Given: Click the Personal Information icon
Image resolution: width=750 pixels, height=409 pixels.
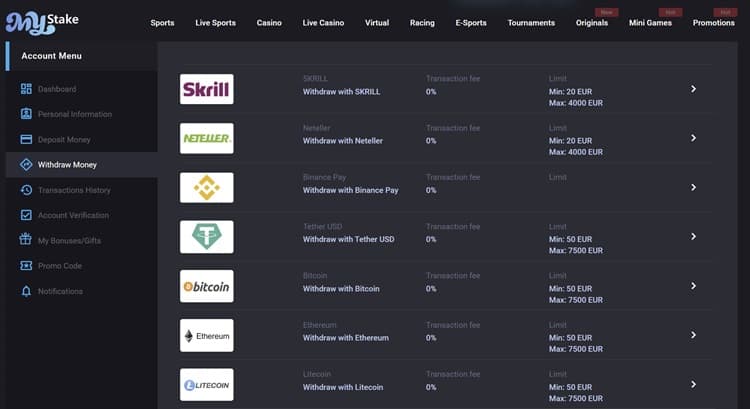Looking at the screenshot, I should pyautogui.click(x=26, y=114).
